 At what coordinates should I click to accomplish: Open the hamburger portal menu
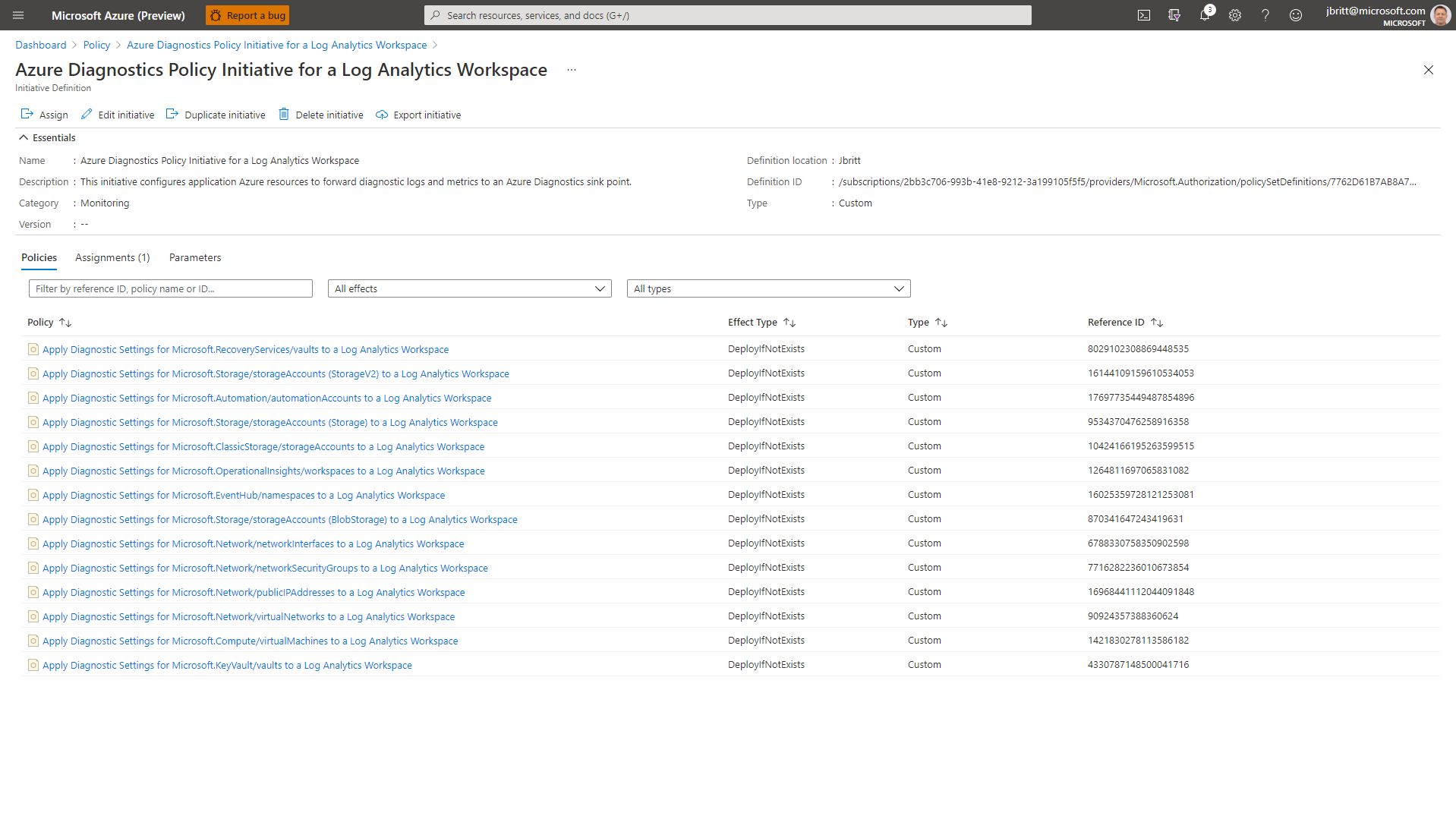(x=18, y=15)
